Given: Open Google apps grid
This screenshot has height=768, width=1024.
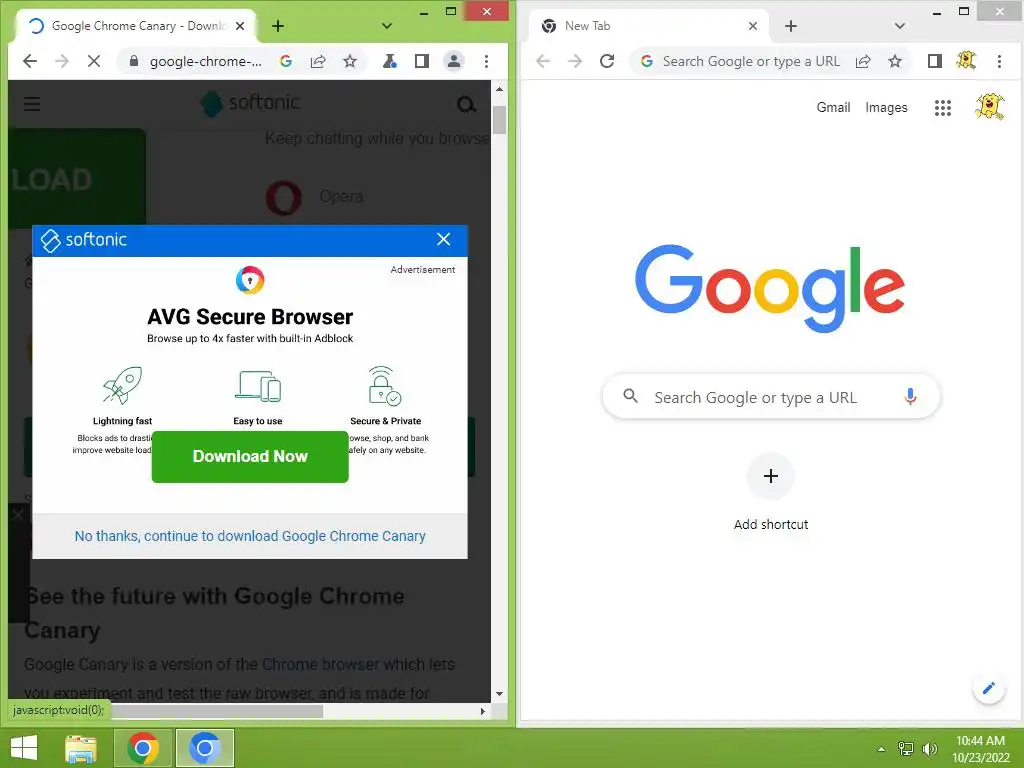Looking at the screenshot, I should (x=942, y=108).
